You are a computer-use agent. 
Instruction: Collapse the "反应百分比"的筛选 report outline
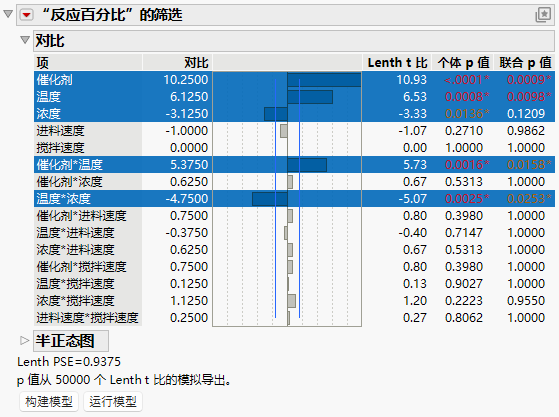pos(8,14)
